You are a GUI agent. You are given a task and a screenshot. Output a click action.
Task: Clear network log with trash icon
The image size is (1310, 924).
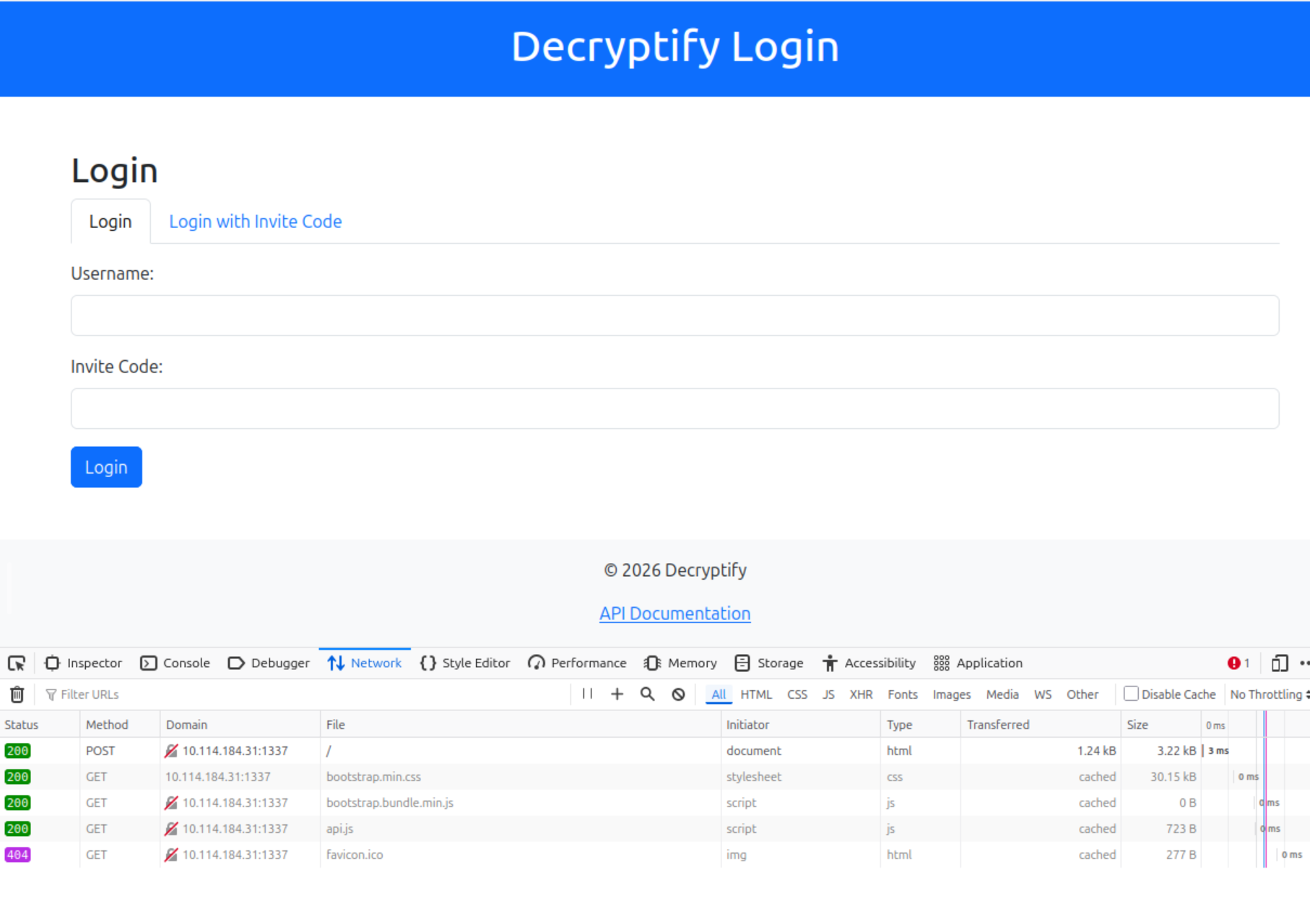point(17,694)
